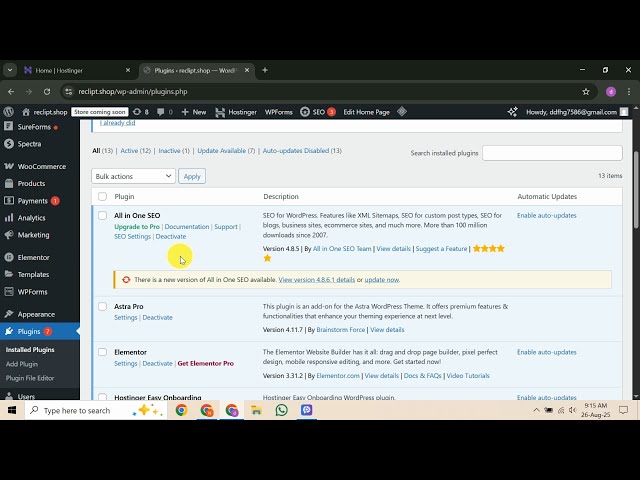Screen dimensions: 640x480
Task: Show hidden tray icons chevron
Action: coord(536,410)
